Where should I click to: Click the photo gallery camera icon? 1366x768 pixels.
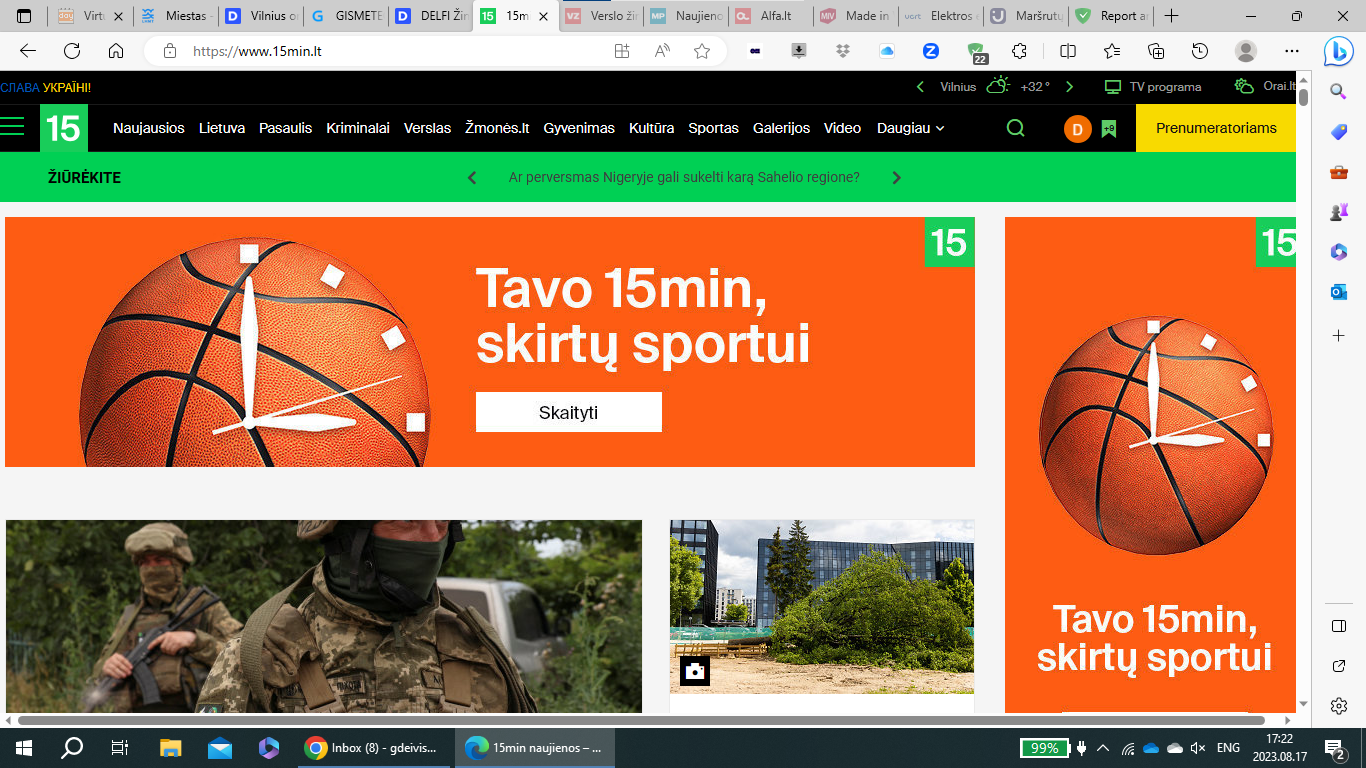click(694, 671)
